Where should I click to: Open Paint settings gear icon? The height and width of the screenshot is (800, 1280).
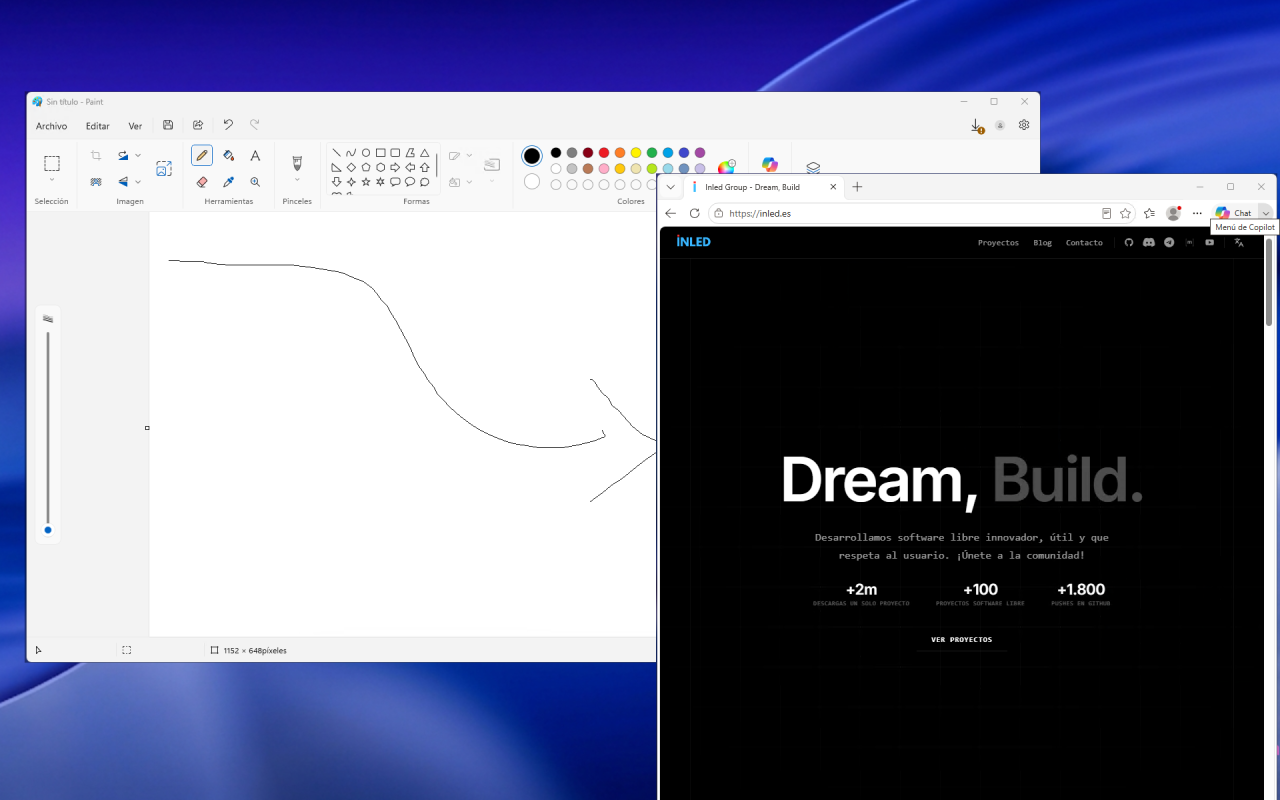point(1024,125)
